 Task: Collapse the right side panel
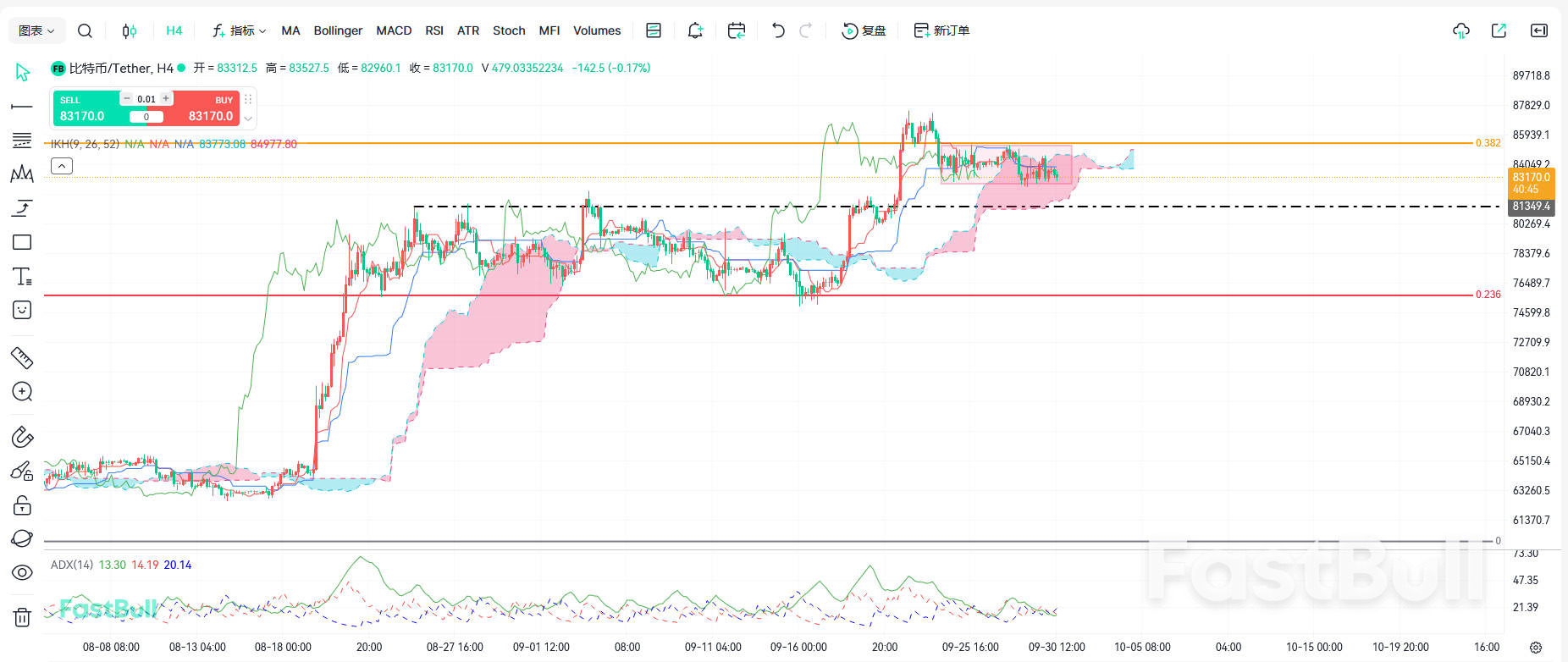click(x=1539, y=30)
